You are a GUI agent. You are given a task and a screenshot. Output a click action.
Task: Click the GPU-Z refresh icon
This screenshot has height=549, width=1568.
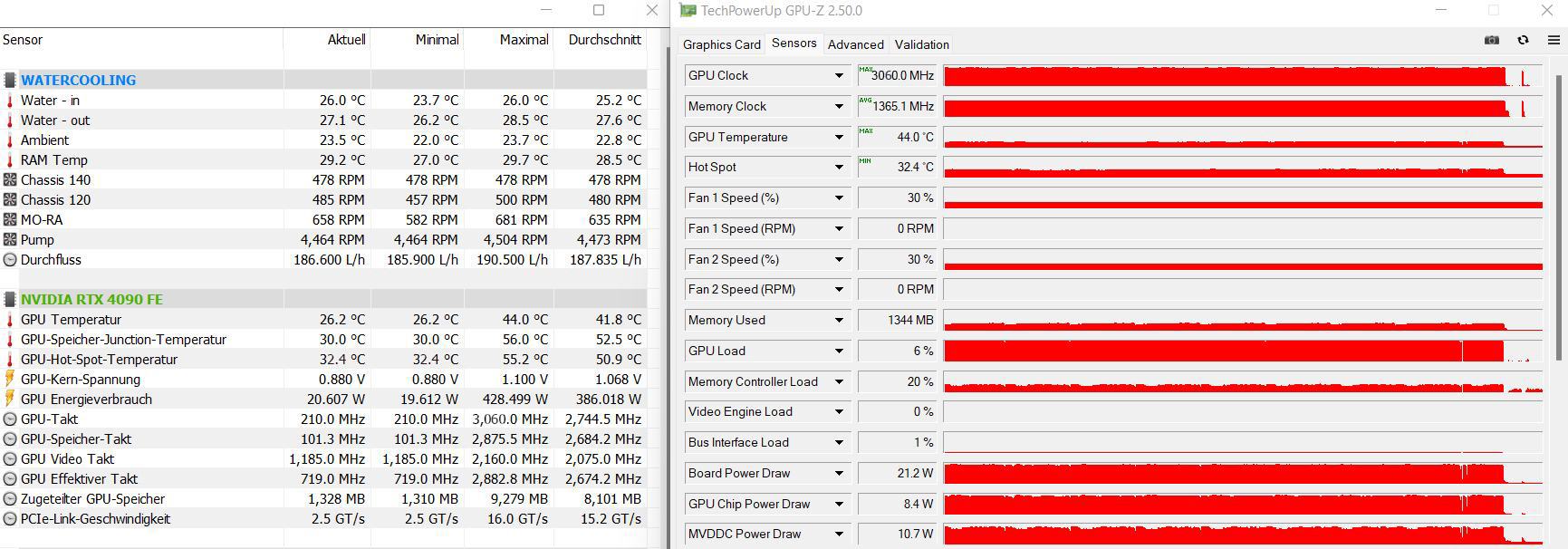pos(1523,40)
